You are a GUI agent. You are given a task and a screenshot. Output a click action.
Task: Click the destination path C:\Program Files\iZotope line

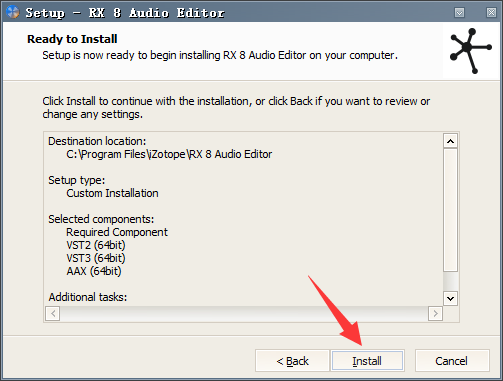tap(169, 154)
